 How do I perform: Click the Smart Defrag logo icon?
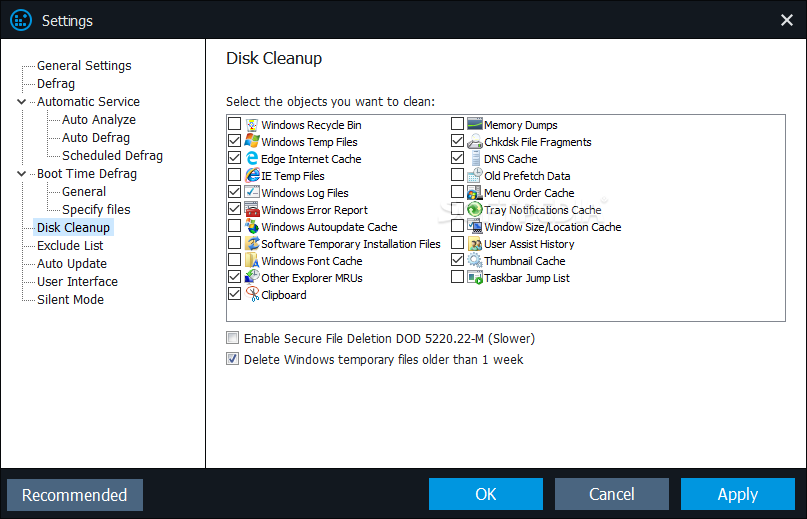pos(21,21)
